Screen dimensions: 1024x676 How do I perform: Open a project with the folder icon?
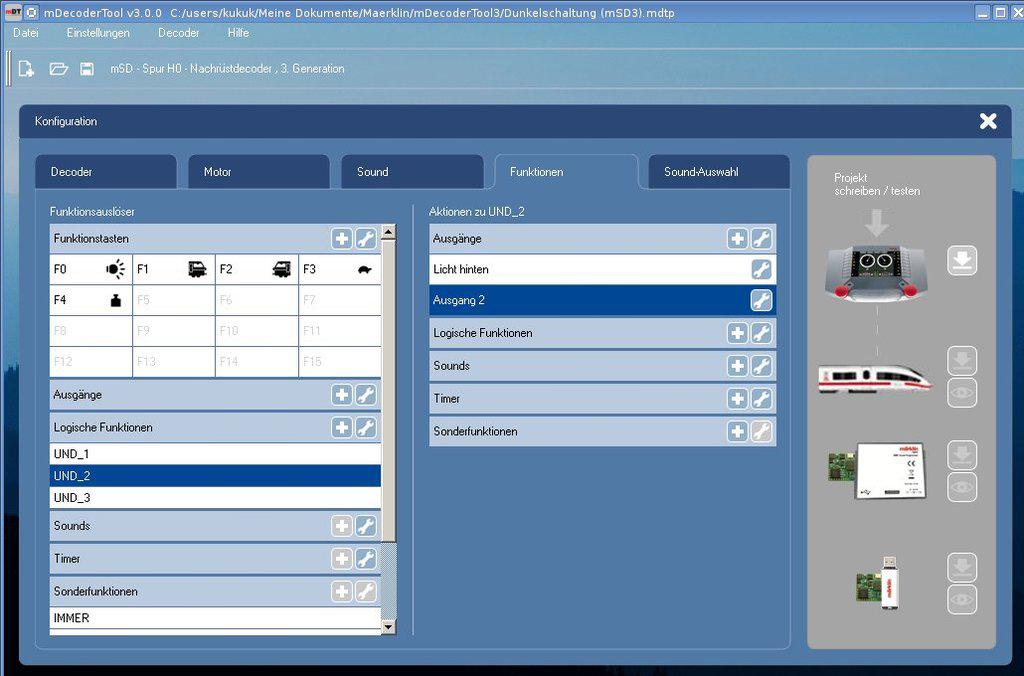58,69
